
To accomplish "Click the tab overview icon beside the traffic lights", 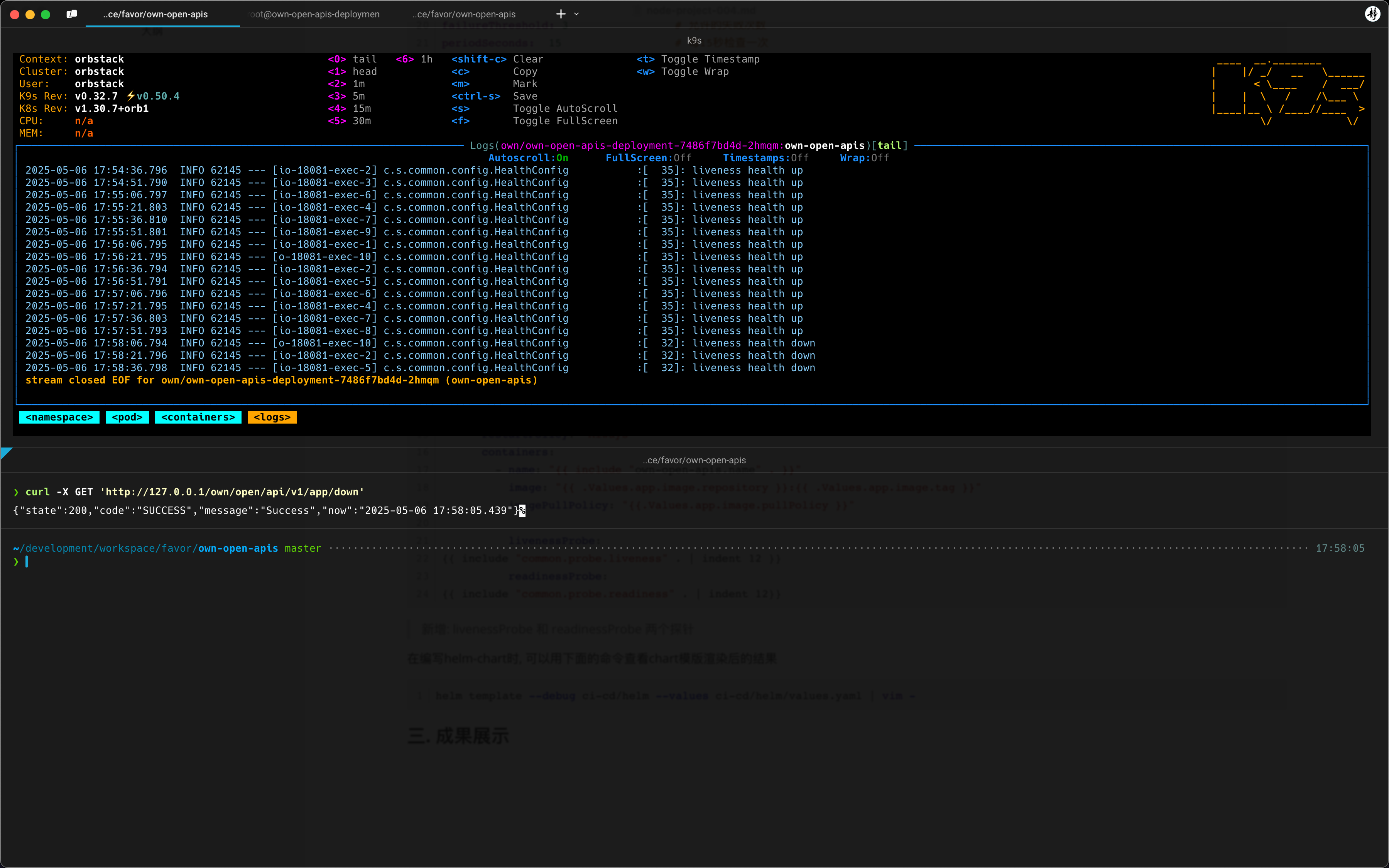I will (72, 14).
